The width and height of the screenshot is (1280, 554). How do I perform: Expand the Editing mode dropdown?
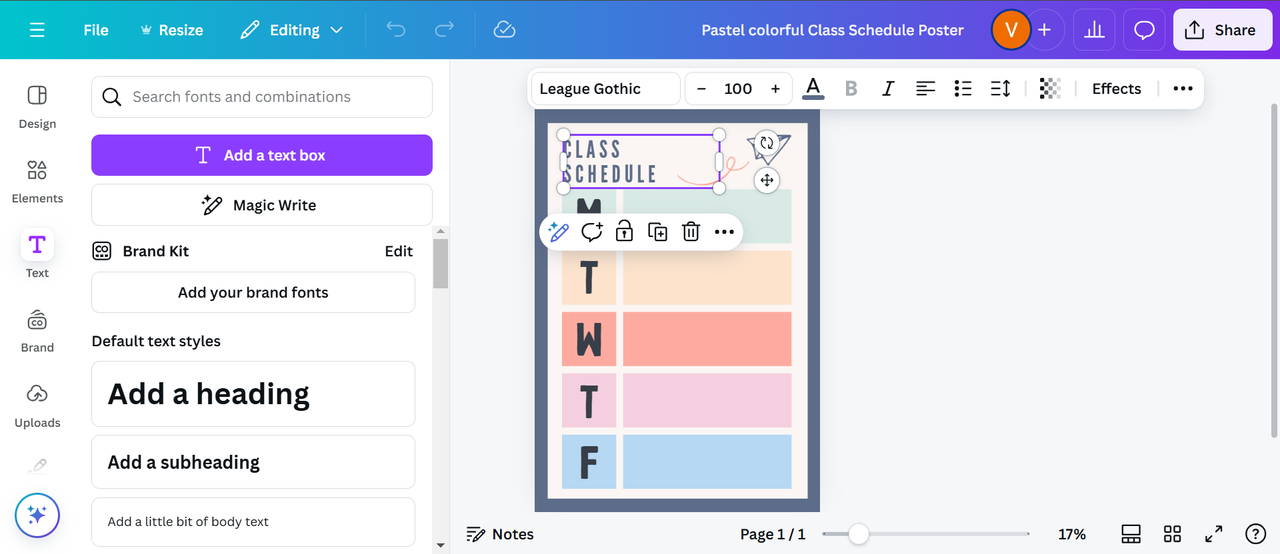click(x=291, y=30)
